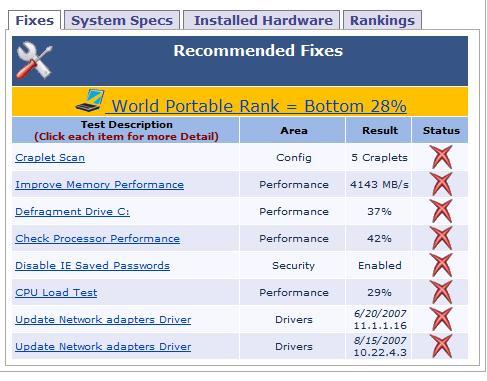
Task: Open World Portable Rank Bottom 28% link
Action: 256,106
